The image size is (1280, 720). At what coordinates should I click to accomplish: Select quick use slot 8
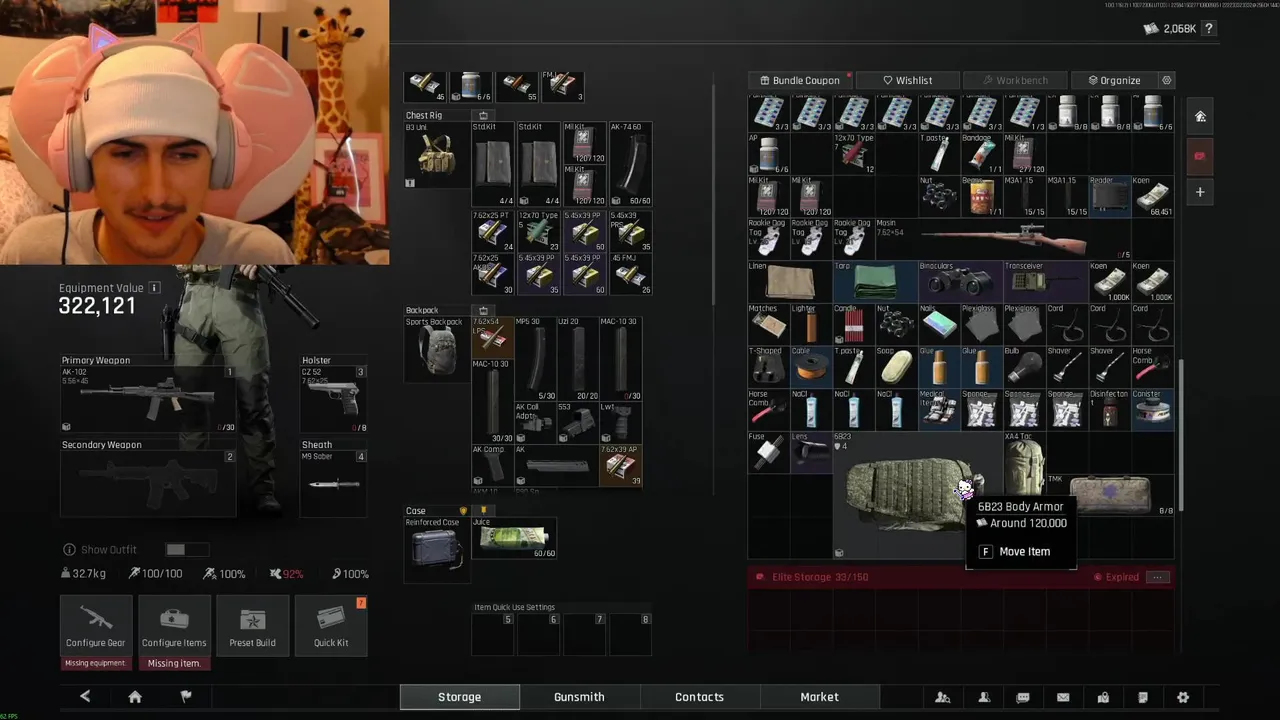click(x=631, y=634)
